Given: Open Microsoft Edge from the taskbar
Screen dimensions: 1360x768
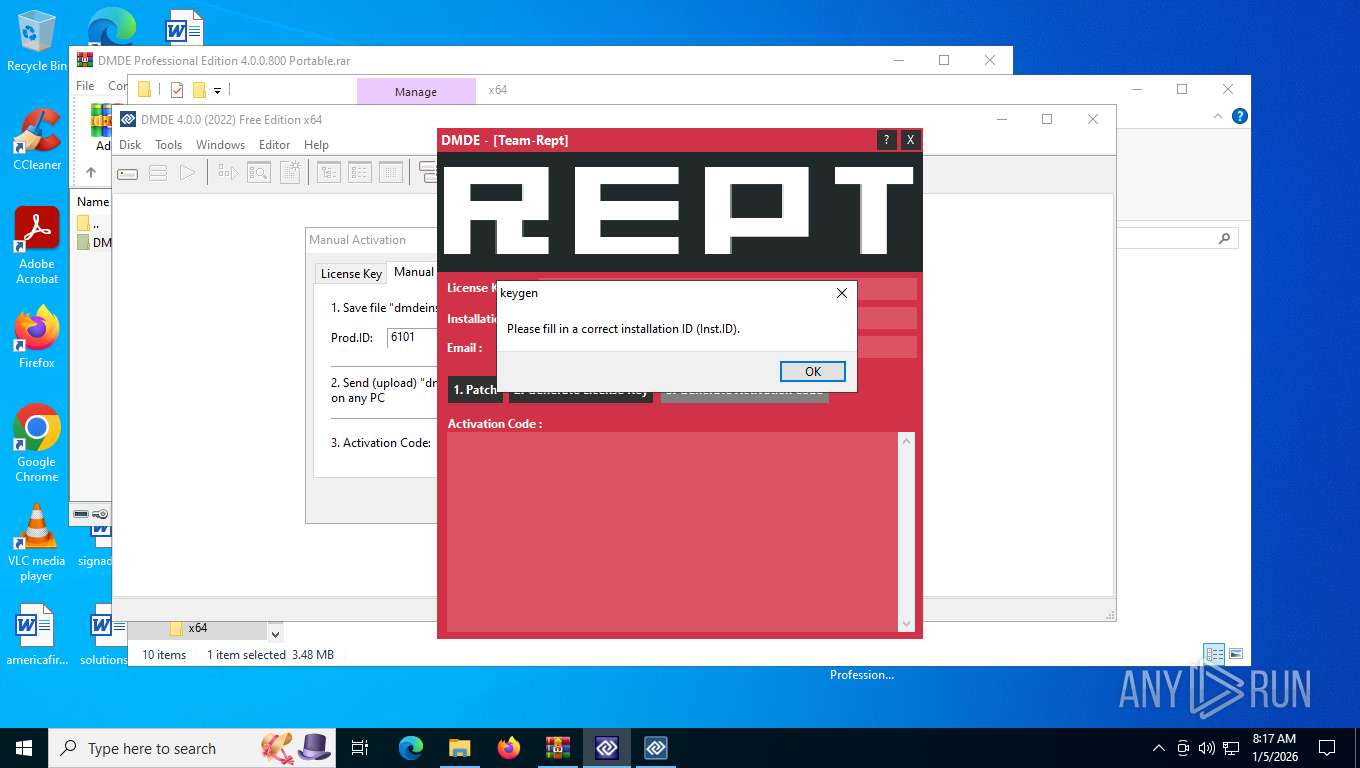Looking at the screenshot, I should click(x=411, y=748).
